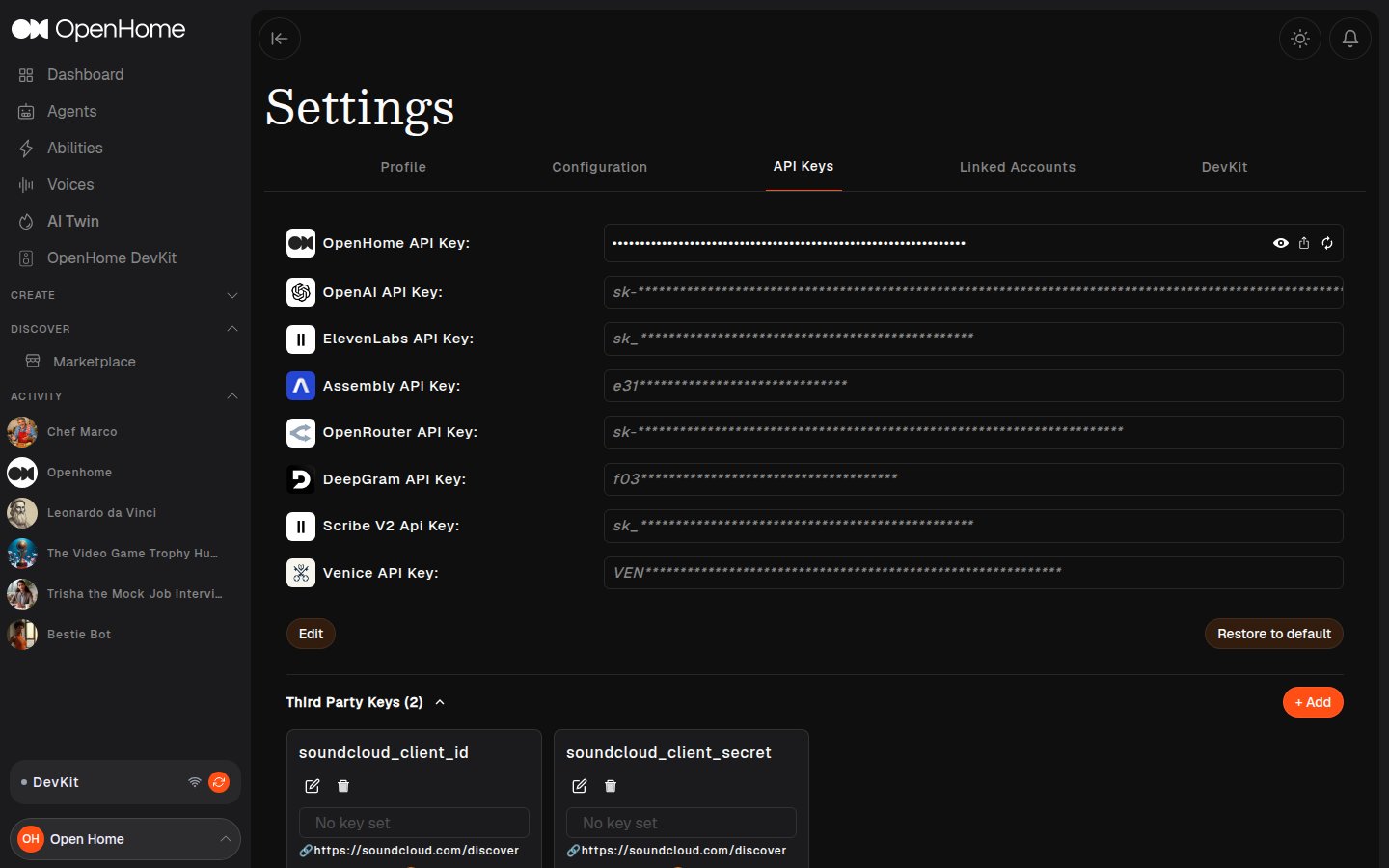Go to Agents in the sidebar
The width and height of the screenshot is (1389, 868).
click(71, 111)
